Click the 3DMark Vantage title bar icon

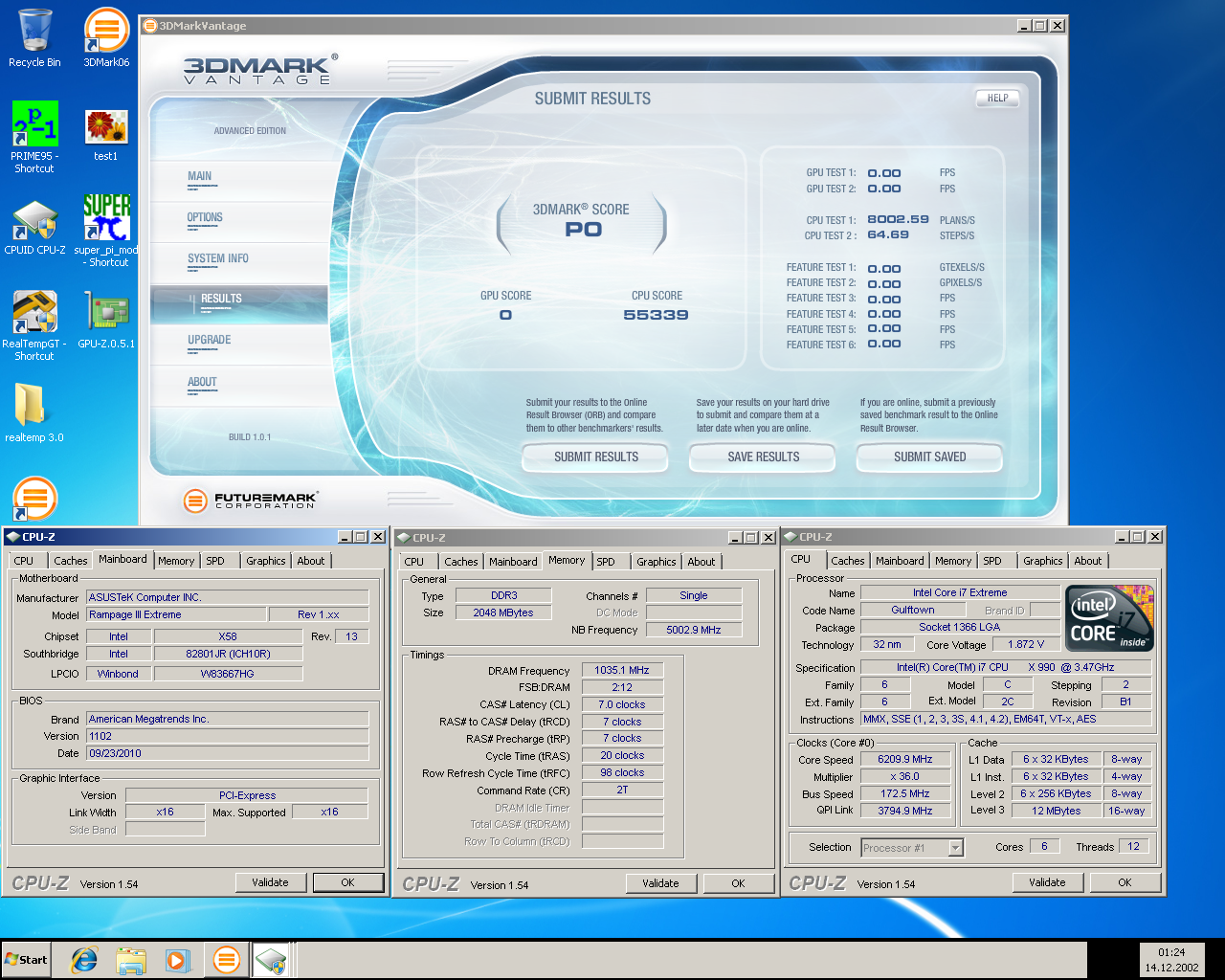pos(150,26)
